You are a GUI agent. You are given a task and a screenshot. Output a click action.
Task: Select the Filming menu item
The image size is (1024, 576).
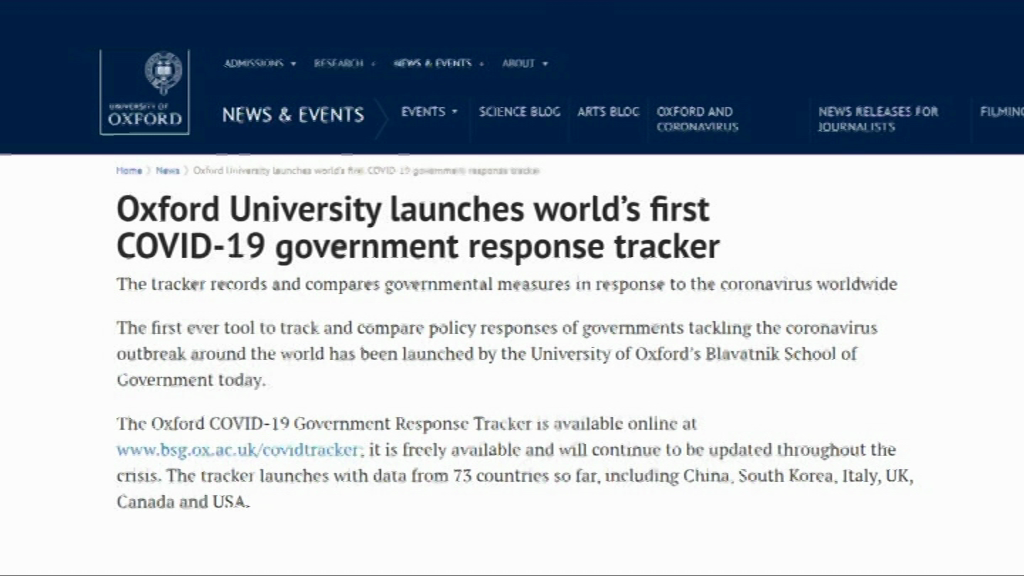(1001, 112)
